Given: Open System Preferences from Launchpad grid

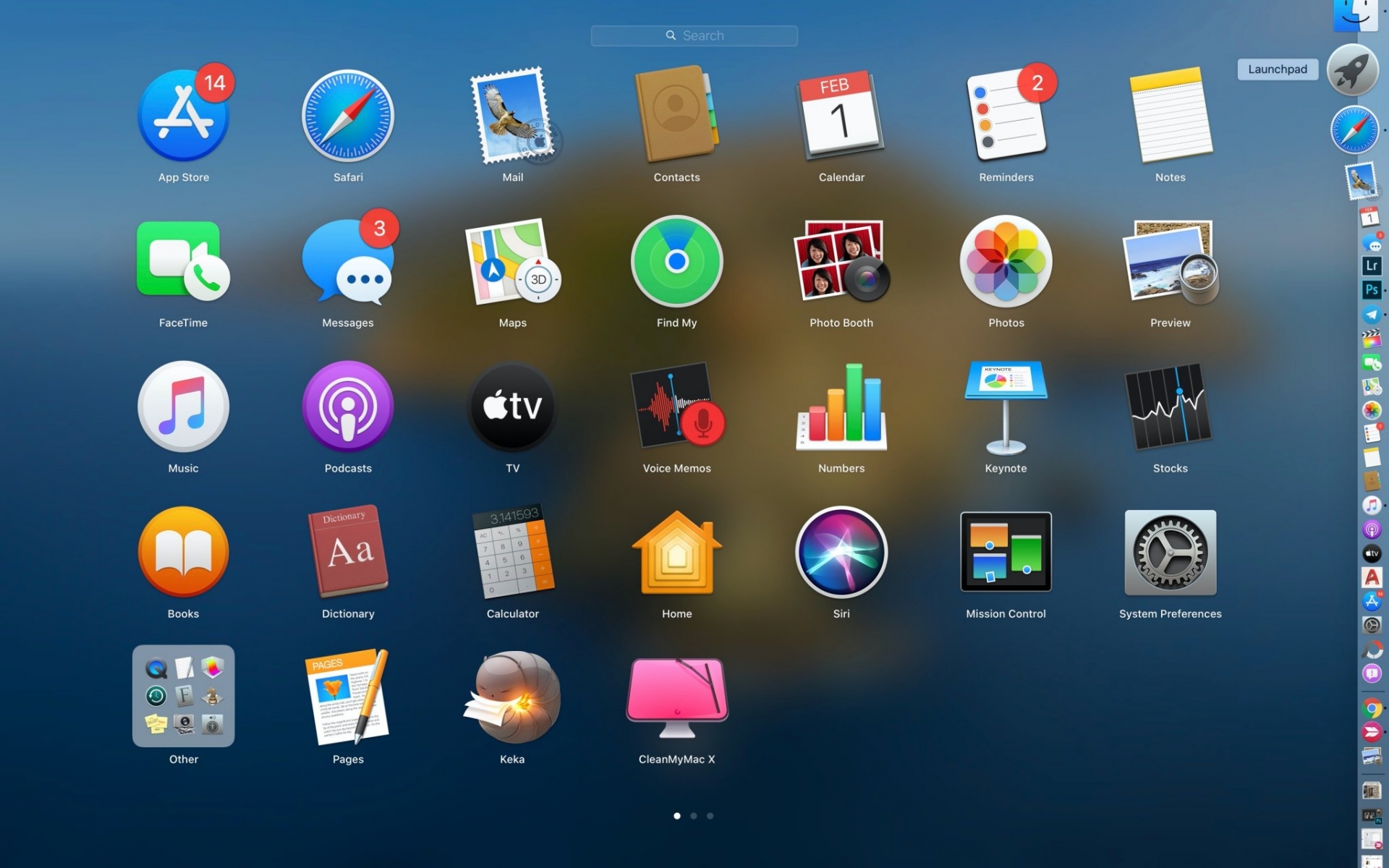Looking at the screenshot, I should [1171, 552].
